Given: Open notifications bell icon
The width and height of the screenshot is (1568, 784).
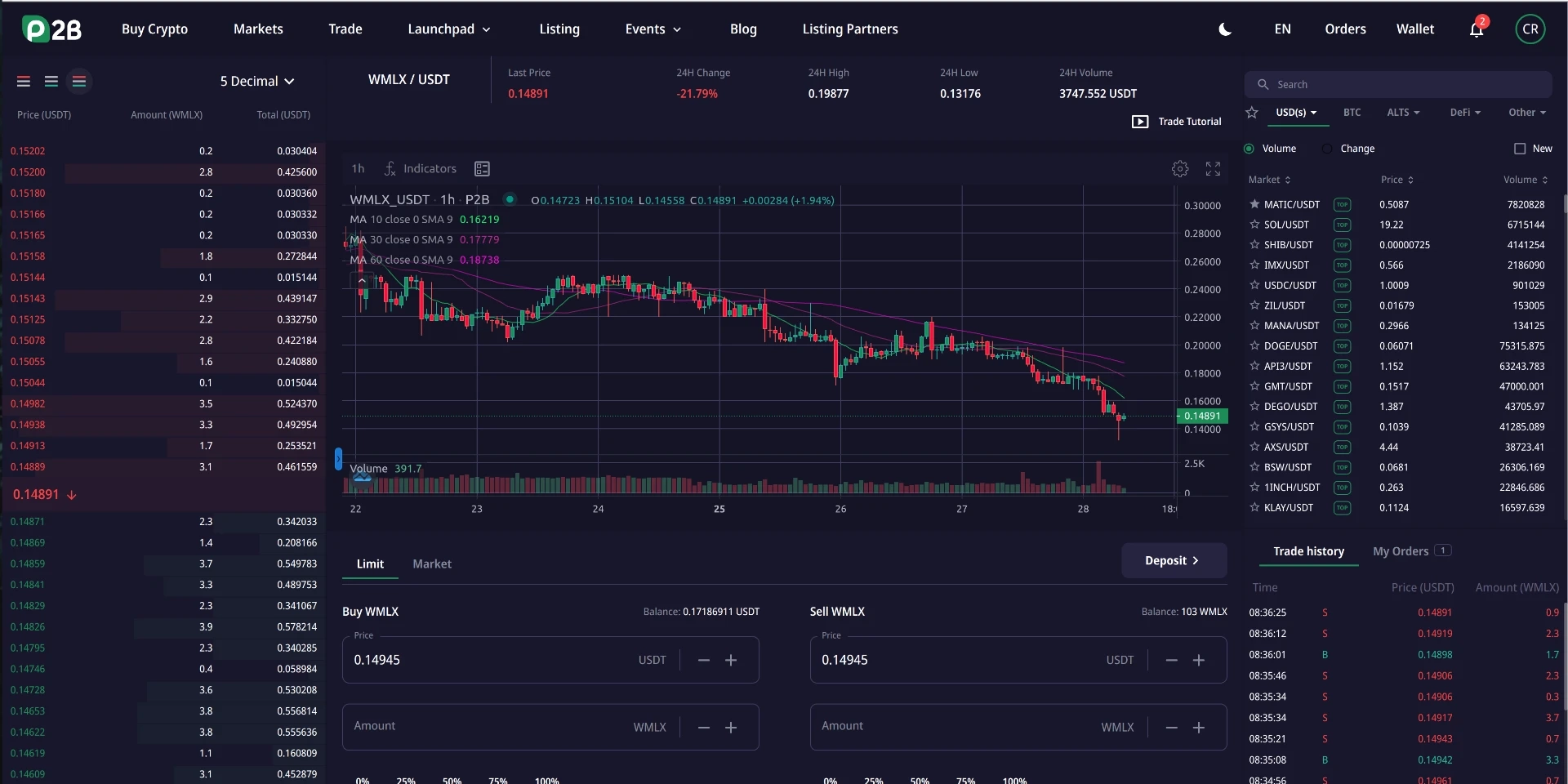Looking at the screenshot, I should point(1477,29).
